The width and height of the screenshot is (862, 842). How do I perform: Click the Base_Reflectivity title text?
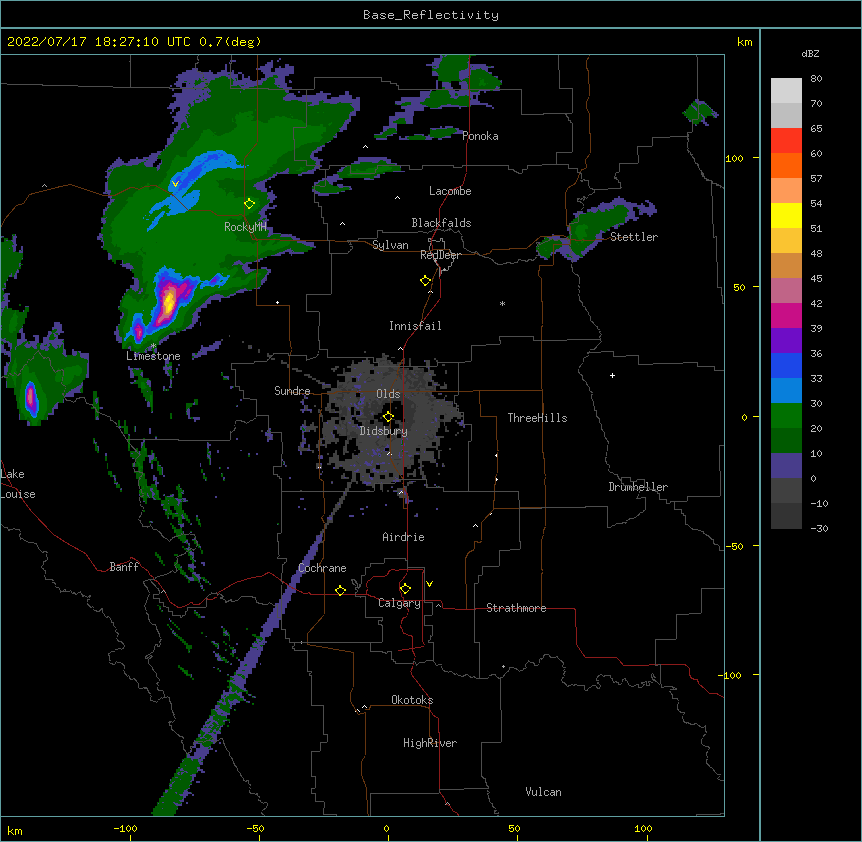[x=431, y=15]
